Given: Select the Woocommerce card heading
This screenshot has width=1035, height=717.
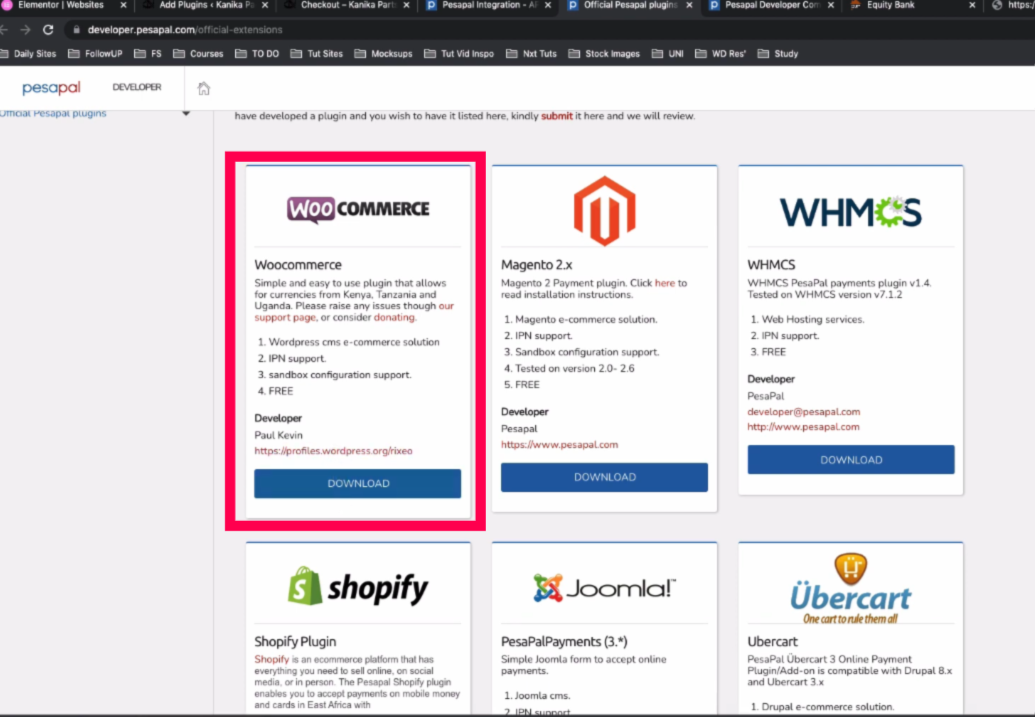Looking at the screenshot, I should [298, 265].
